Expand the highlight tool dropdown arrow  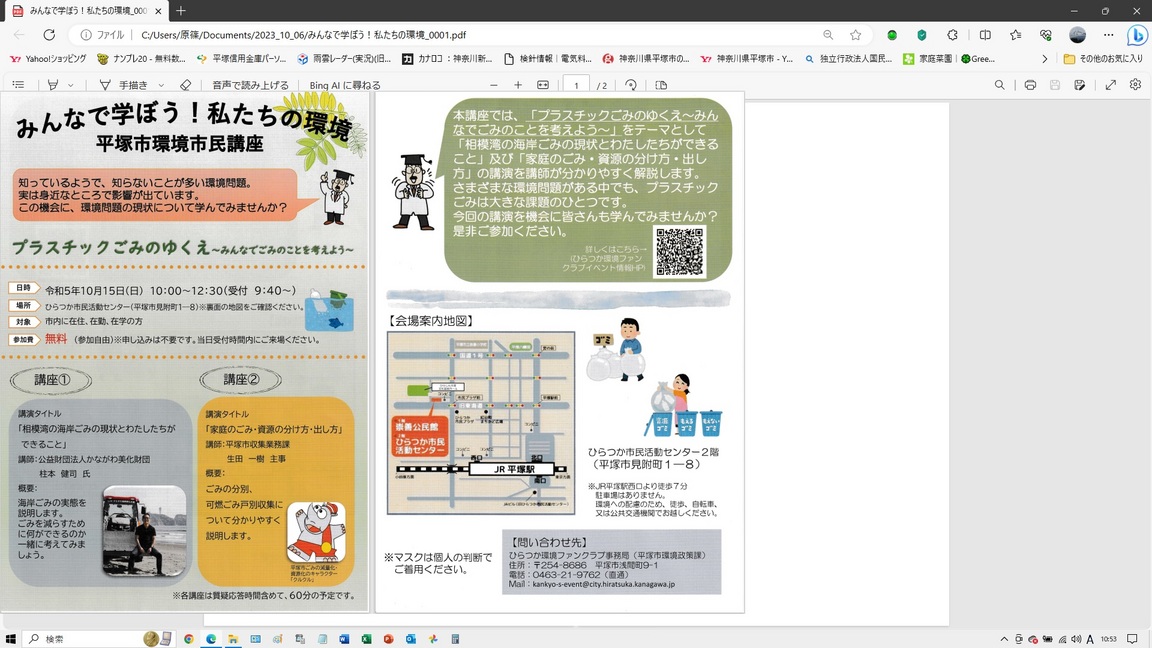pyautogui.click(x=71, y=86)
